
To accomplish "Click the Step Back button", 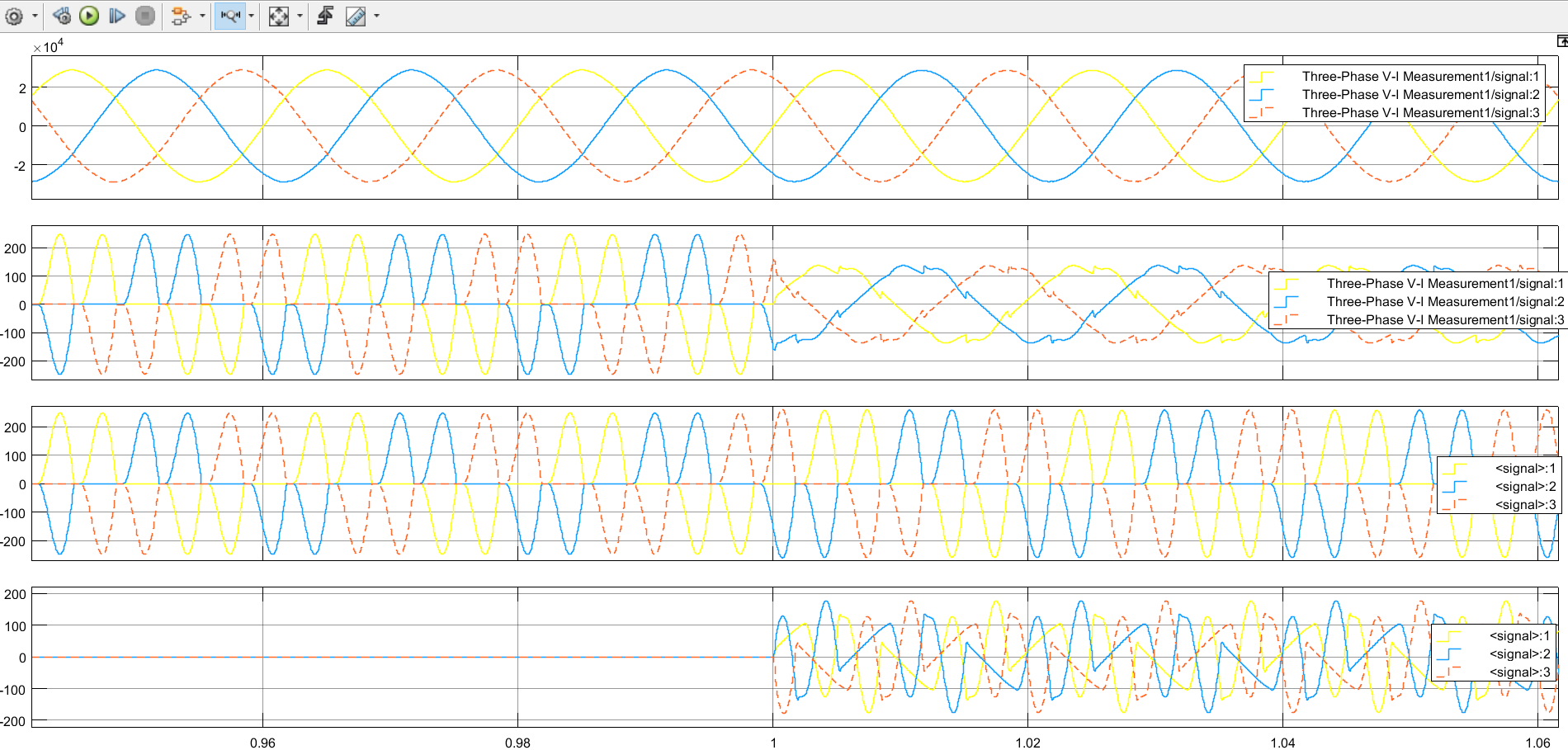I will click(62, 16).
